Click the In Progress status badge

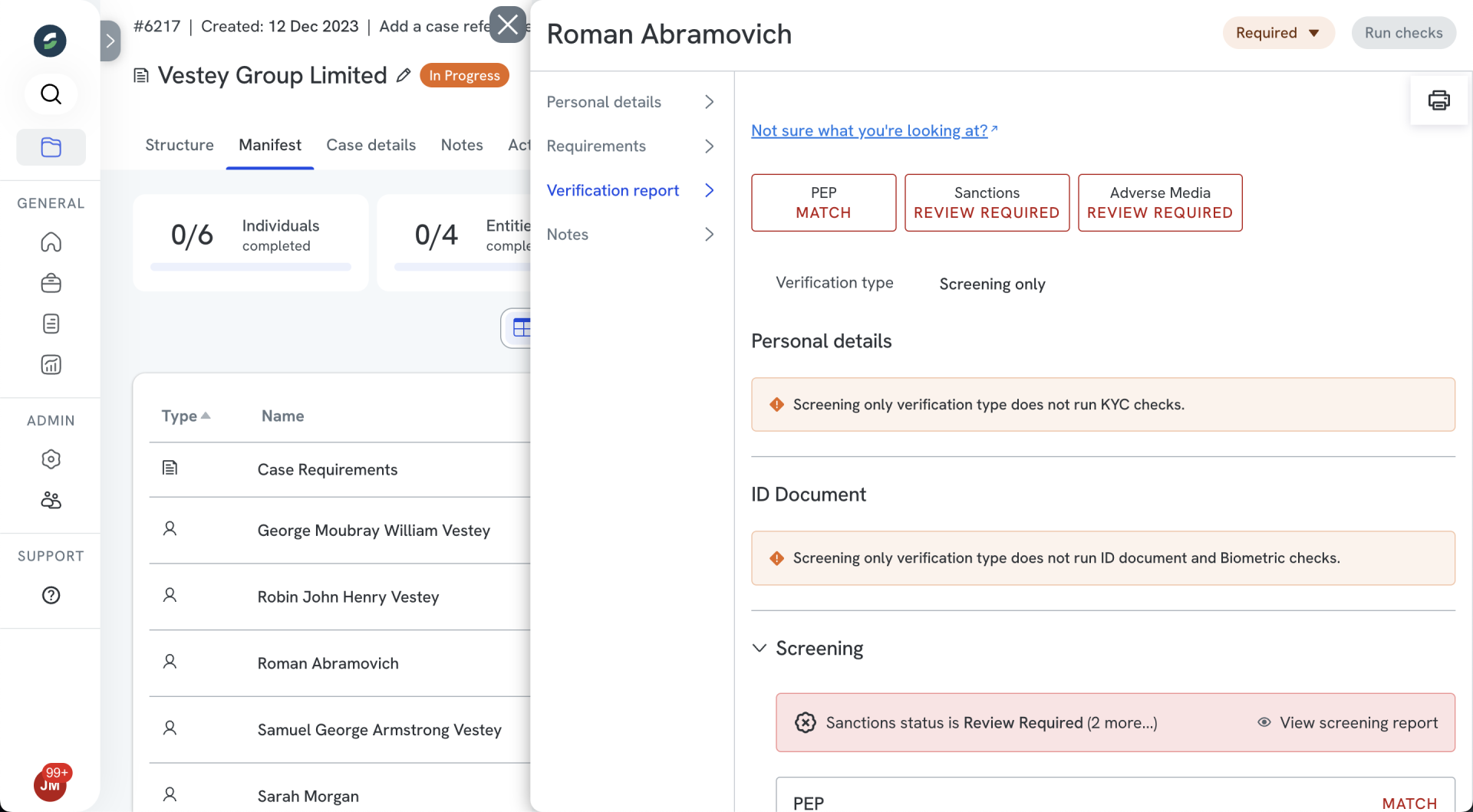click(464, 75)
